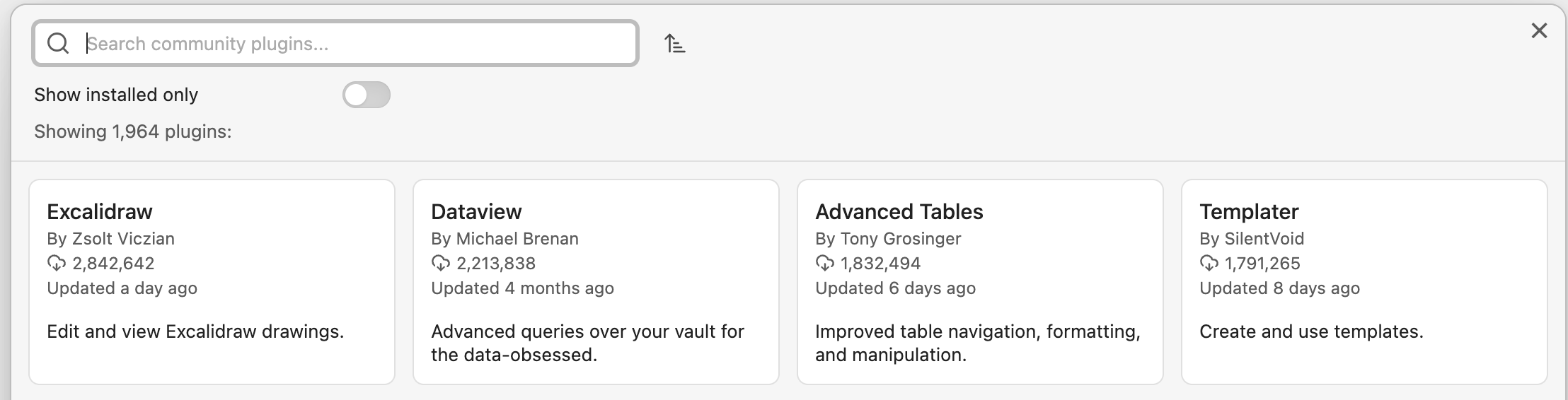Viewport: 1568px width, 400px height.
Task: Click the Dataview plugin title
Action: [476, 211]
